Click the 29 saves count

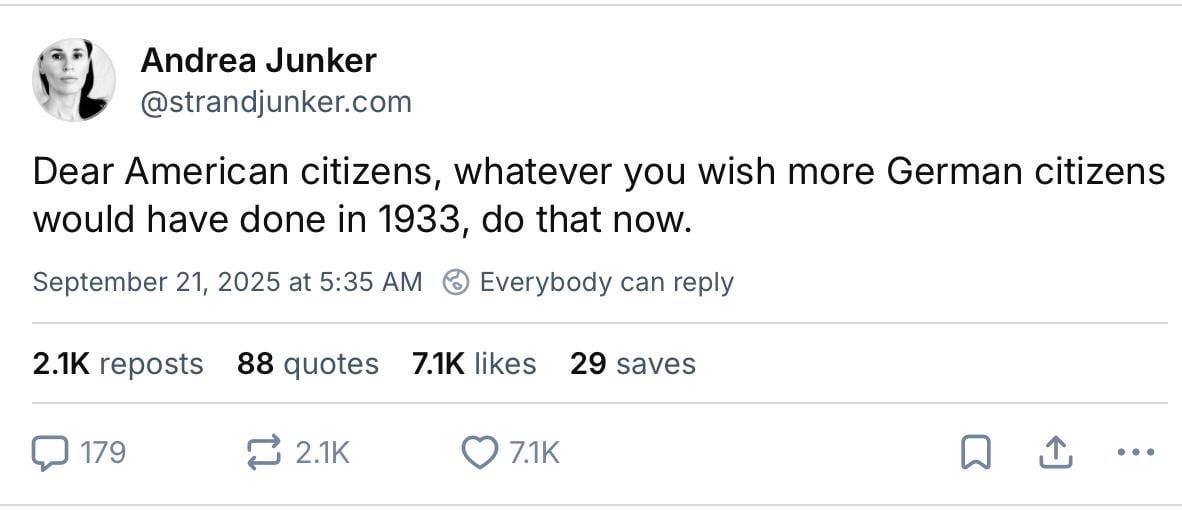coord(632,364)
